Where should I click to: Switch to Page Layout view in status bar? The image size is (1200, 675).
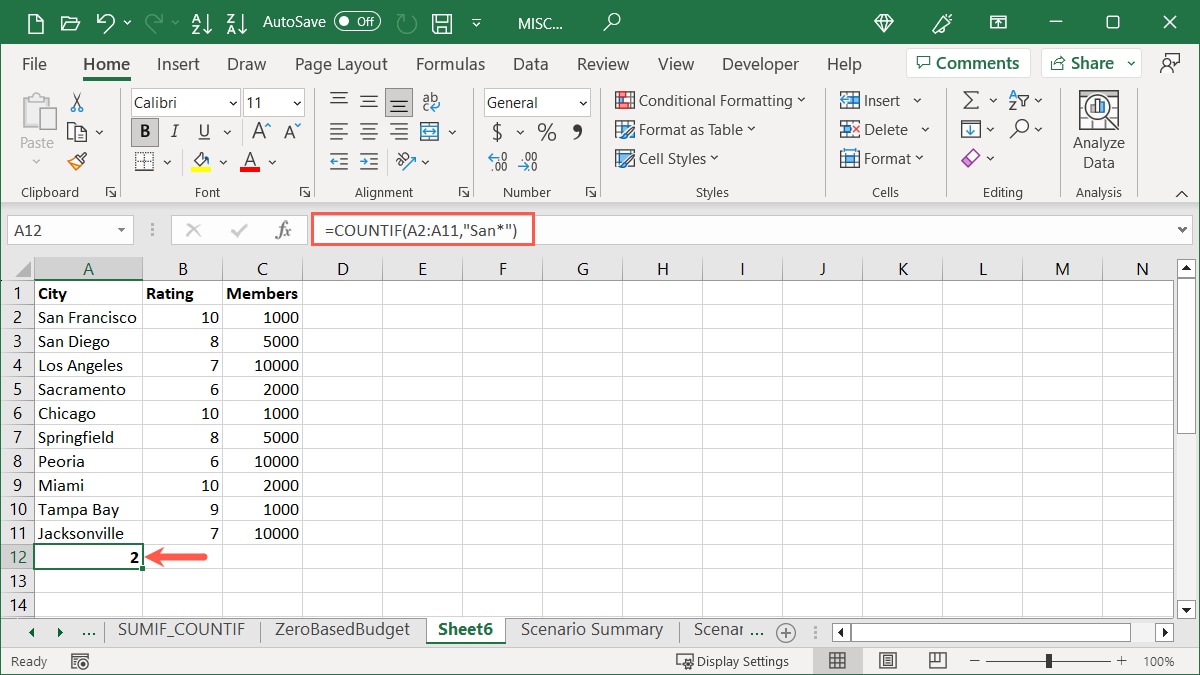[887, 660]
